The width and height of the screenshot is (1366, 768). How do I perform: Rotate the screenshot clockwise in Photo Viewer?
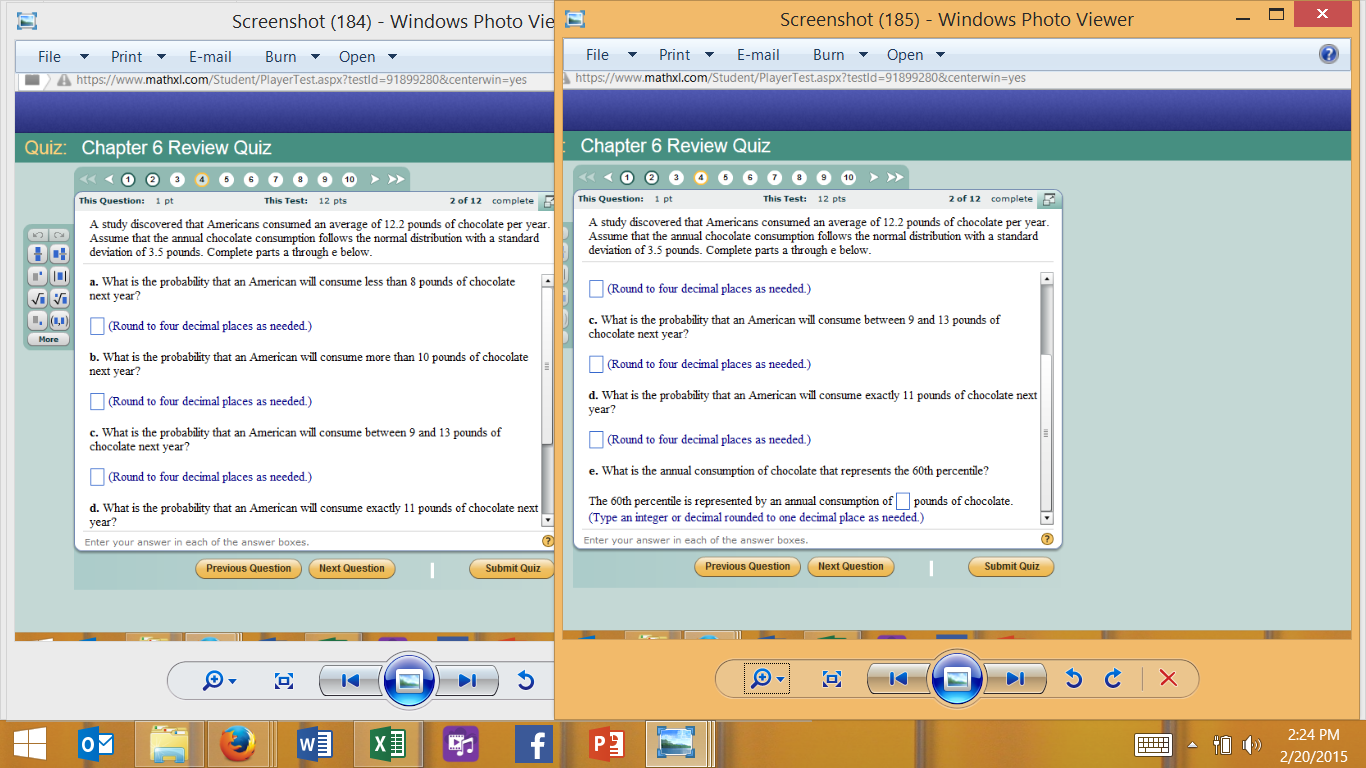1111,678
